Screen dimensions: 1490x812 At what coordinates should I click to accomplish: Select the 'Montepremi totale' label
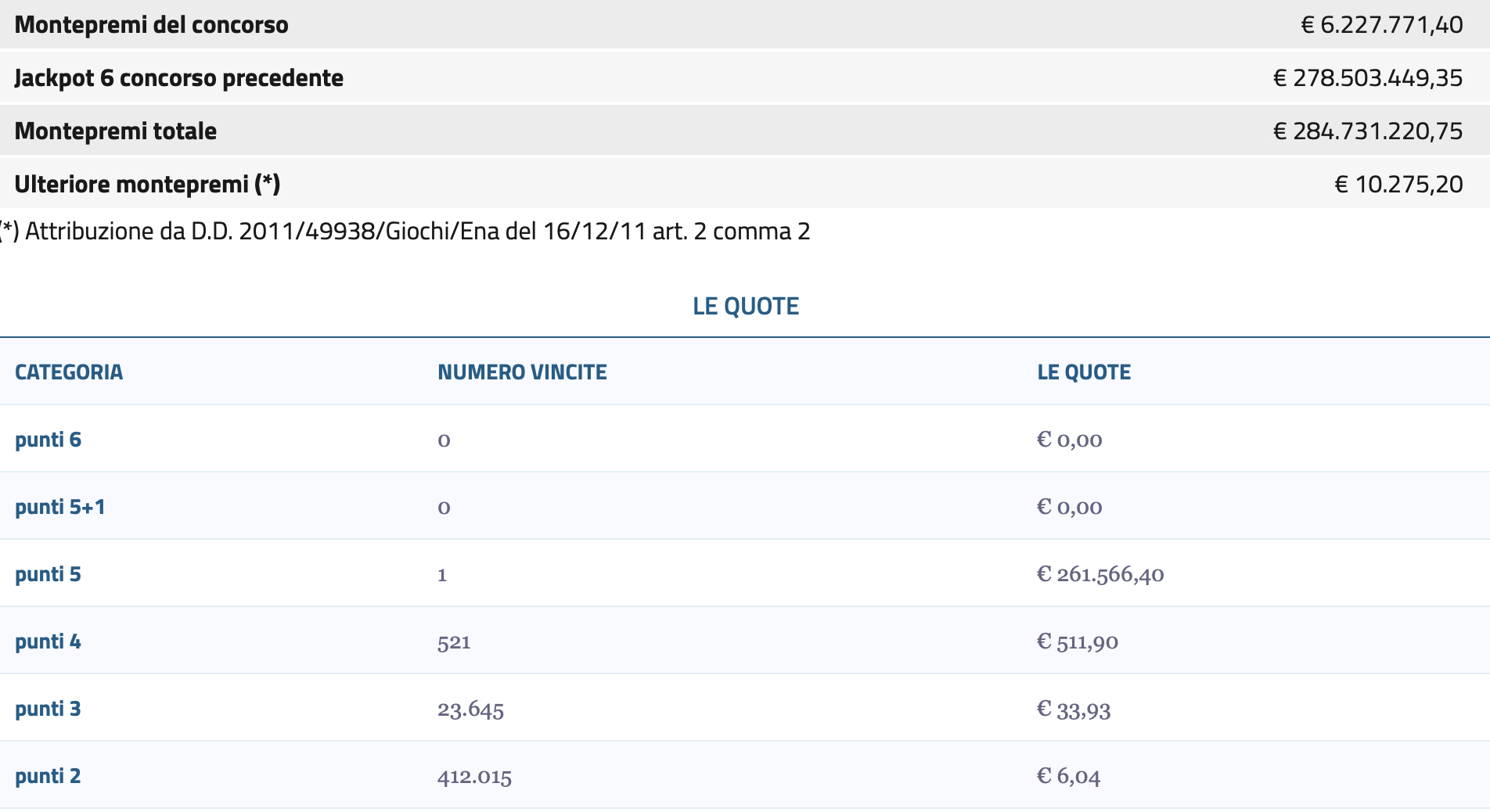point(116,131)
